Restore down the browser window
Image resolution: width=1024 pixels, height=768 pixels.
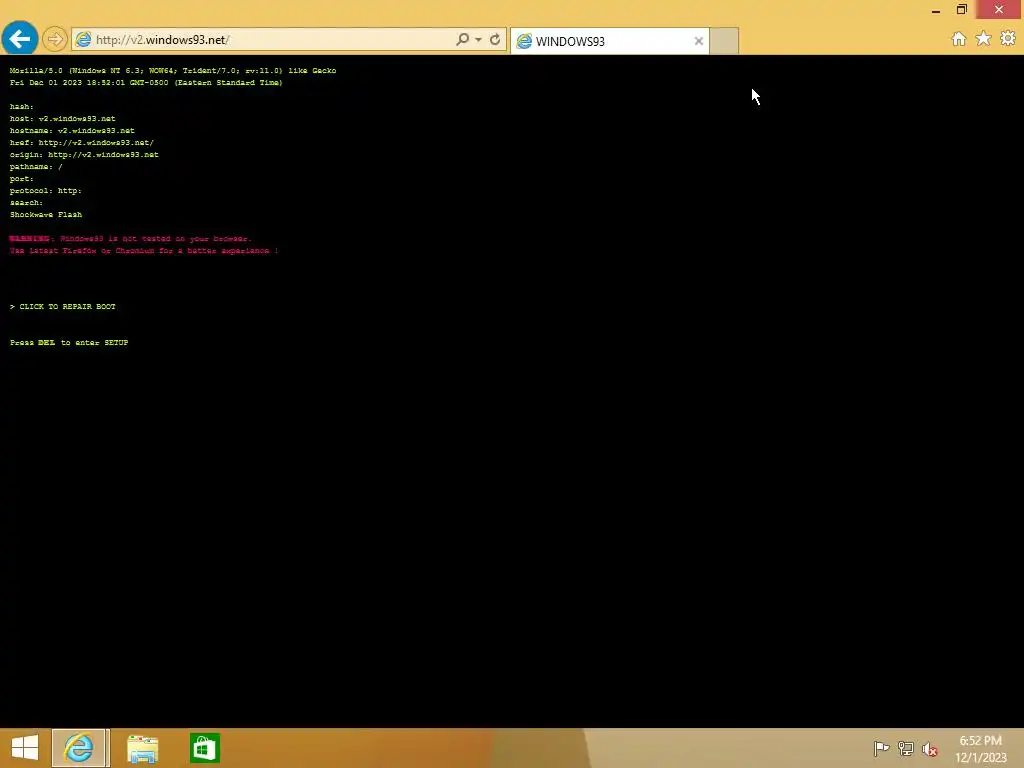click(962, 9)
